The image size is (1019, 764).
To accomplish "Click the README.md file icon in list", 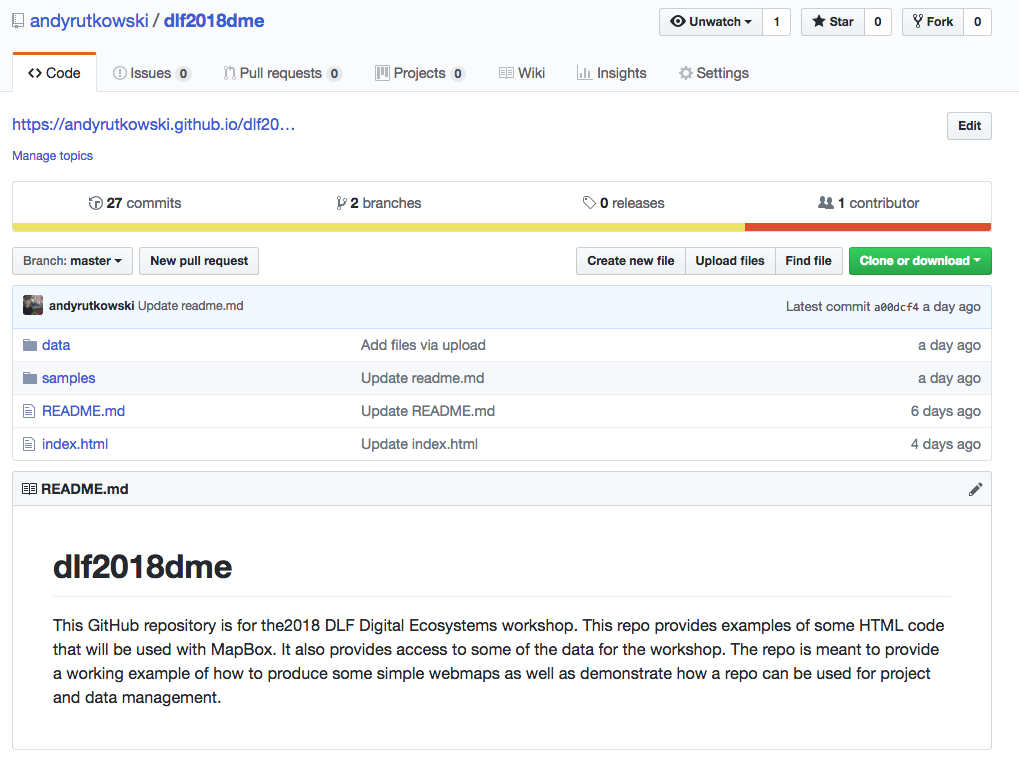I will coord(29,411).
